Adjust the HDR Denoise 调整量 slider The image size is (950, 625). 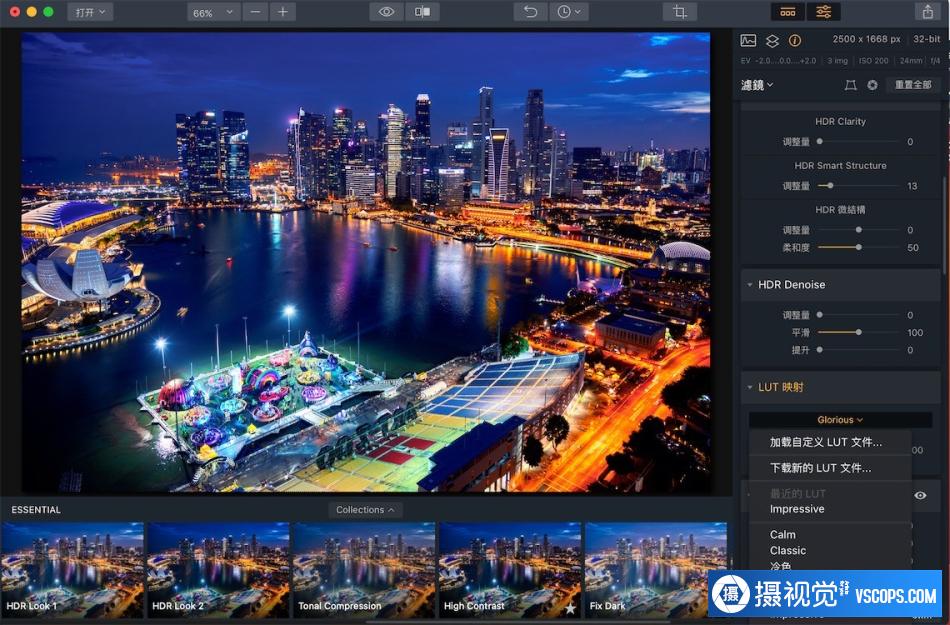[859, 314]
